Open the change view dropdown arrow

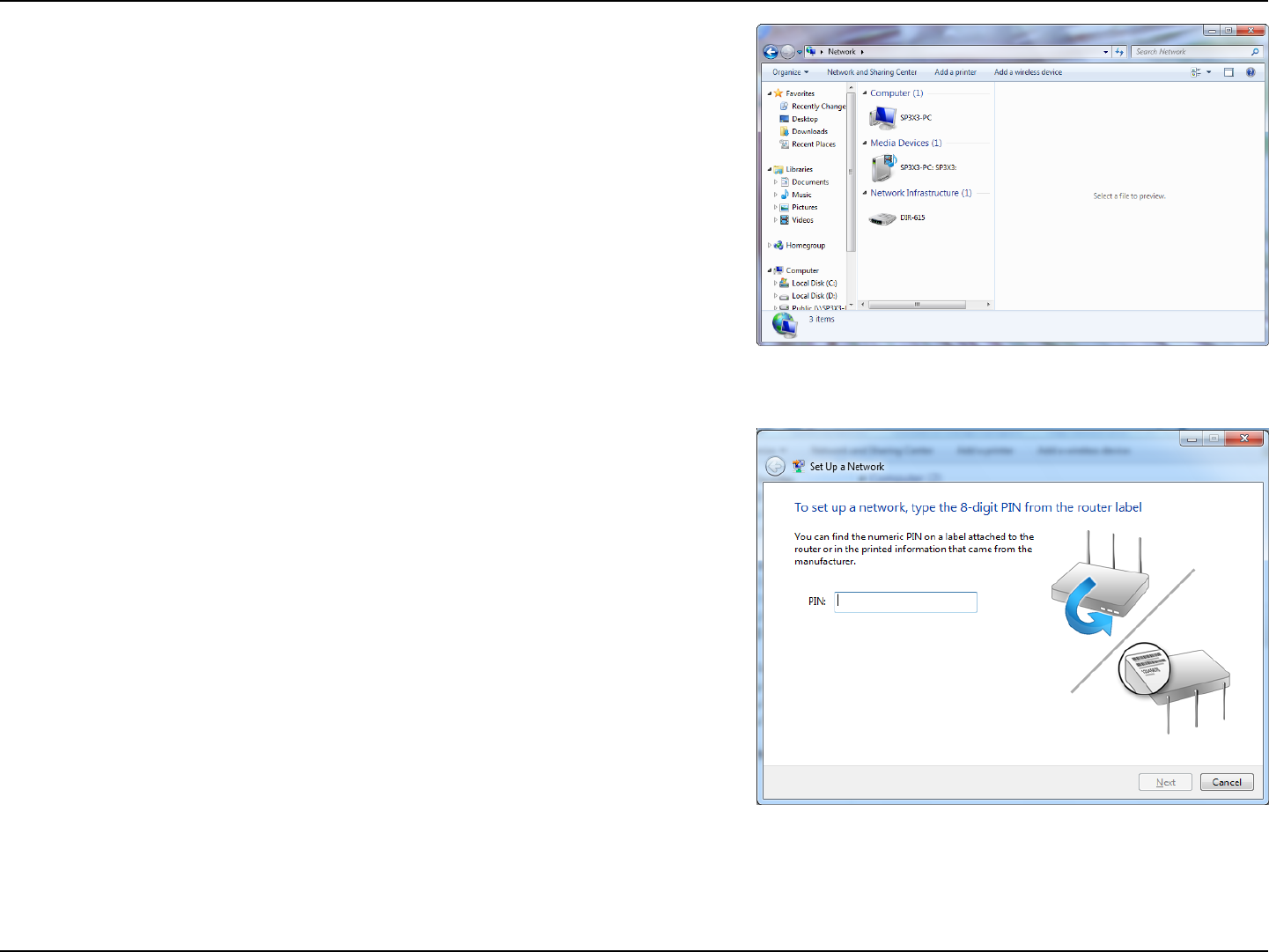pos(1209,72)
